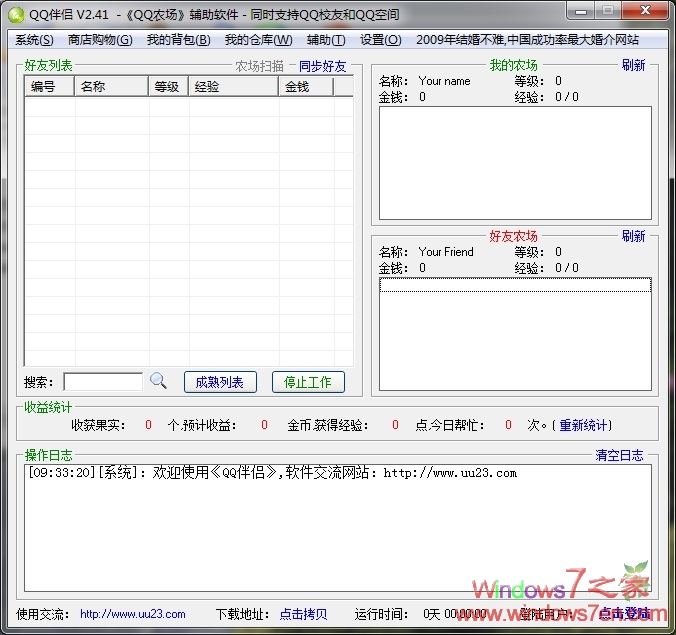Viewport: 676px width, 635px height.
Task: Click 农场扫描 in friend list header
Action: pyautogui.click(x=259, y=67)
